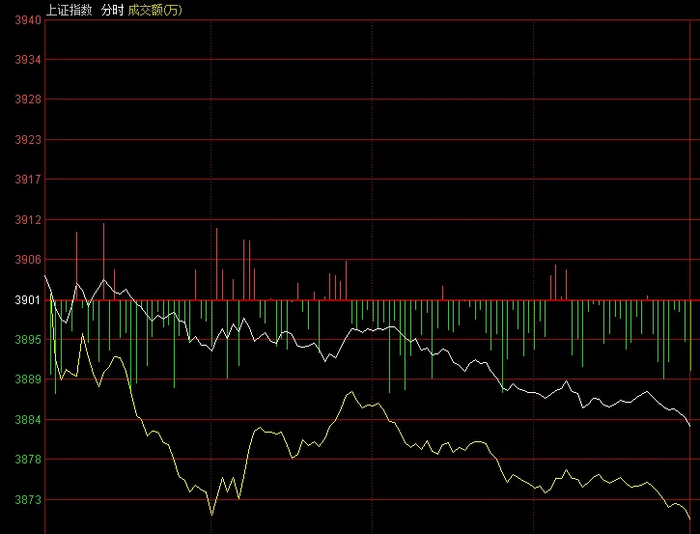Click the 3873 price axis label

tap(28, 500)
